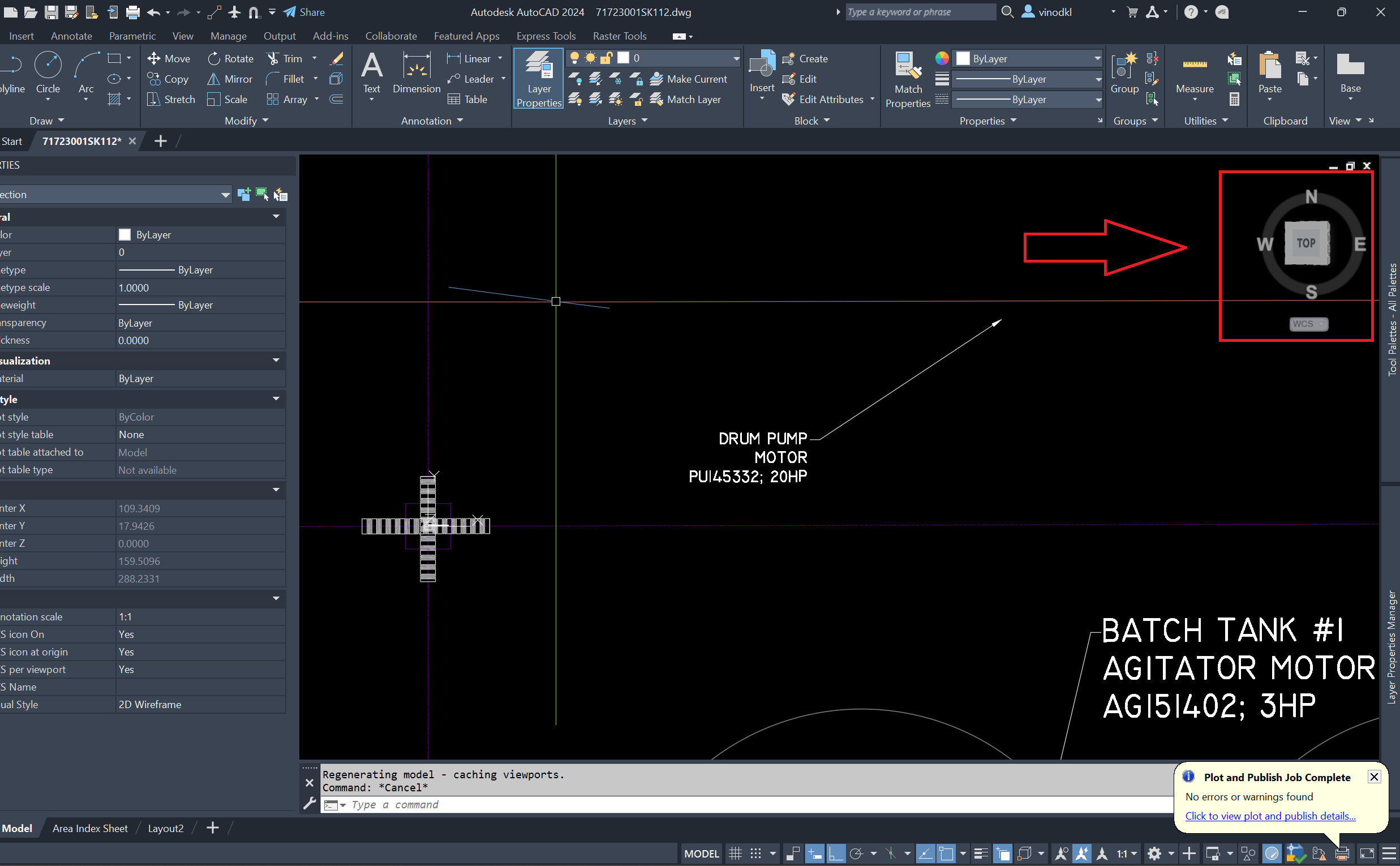Viewport: 1400px width, 866px height.
Task: Click the ByColor plot style swatch
Action: [x=136, y=417]
